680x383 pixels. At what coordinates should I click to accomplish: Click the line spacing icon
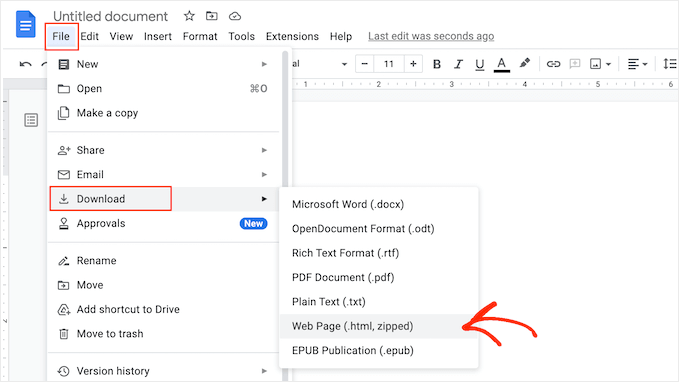670,64
